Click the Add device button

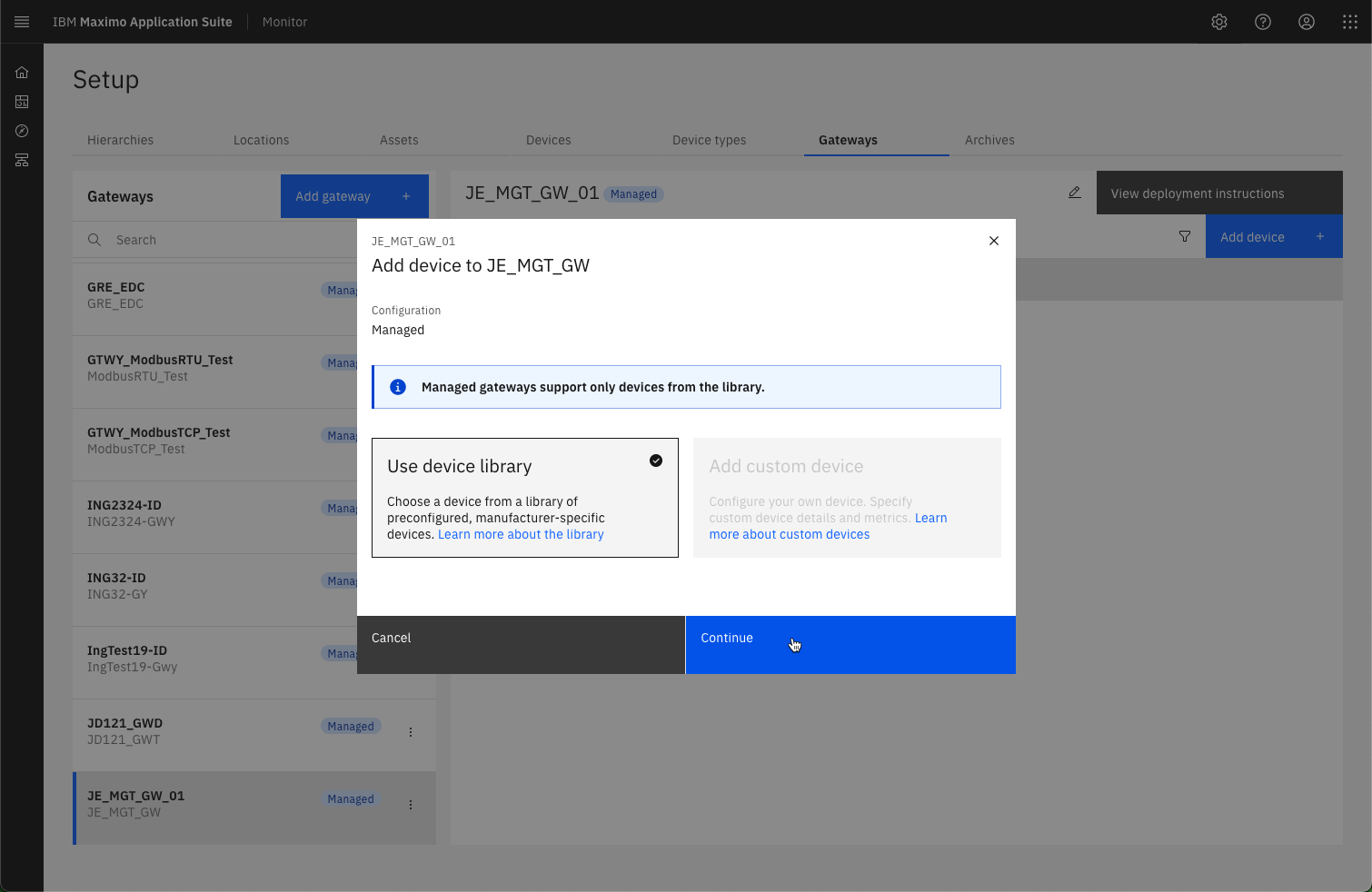pos(1274,236)
